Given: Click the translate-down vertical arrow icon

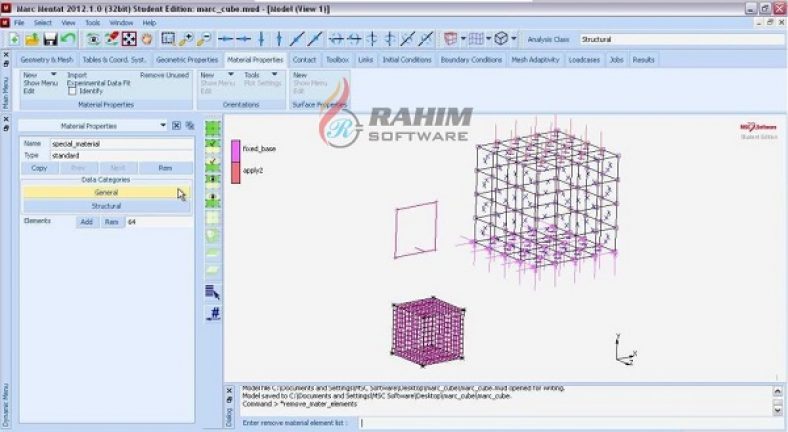Looking at the screenshot, I should pyautogui.click(x=261, y=39).
